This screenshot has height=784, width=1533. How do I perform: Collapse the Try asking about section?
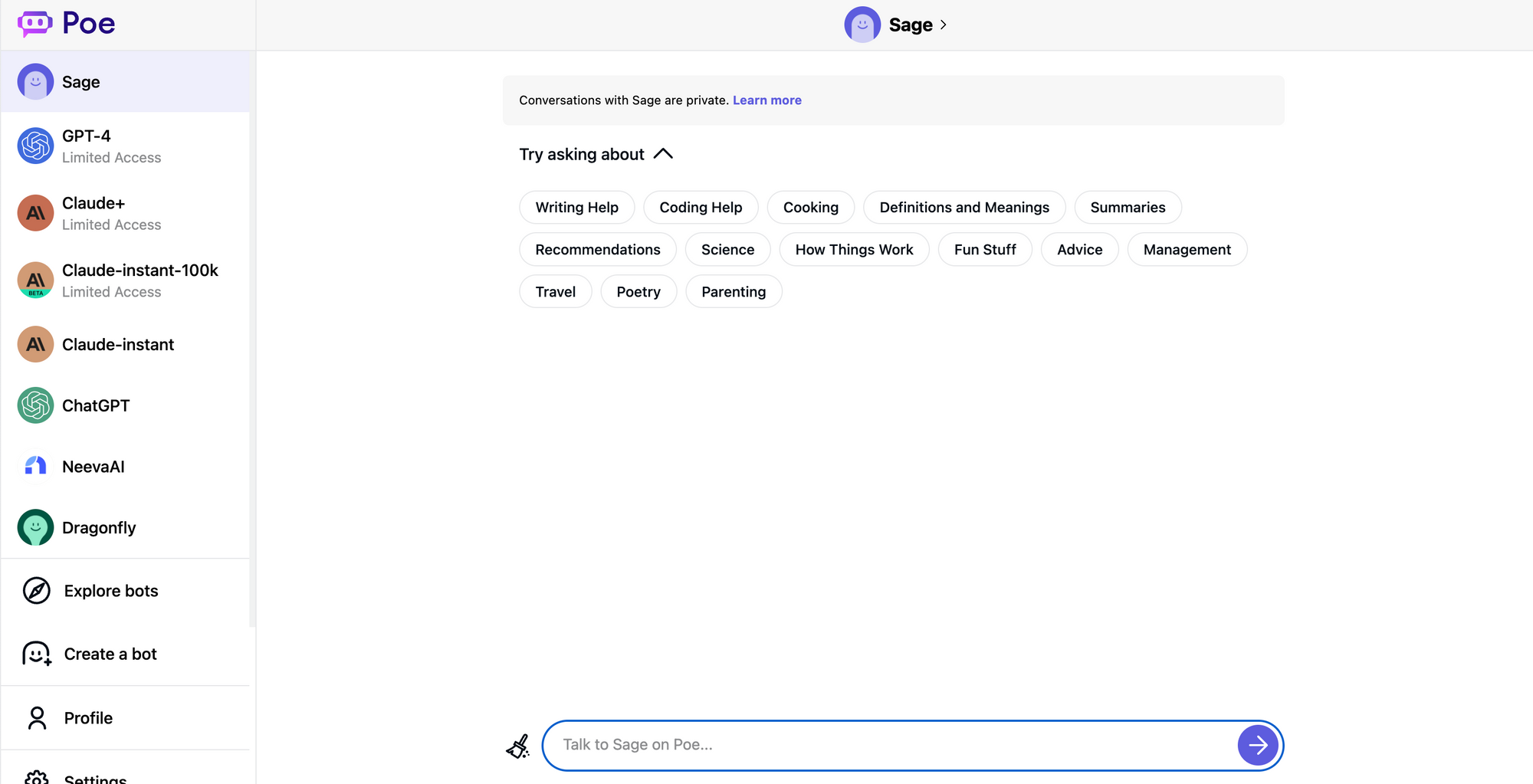[663, 154]
